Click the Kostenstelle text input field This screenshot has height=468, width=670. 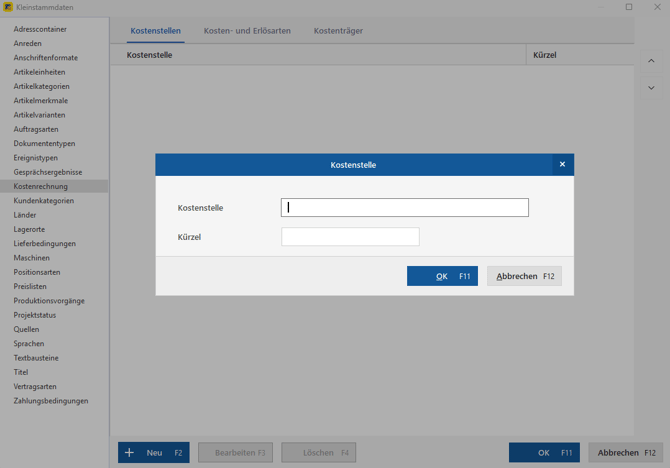pyautogui.click(x=404, y=208)
